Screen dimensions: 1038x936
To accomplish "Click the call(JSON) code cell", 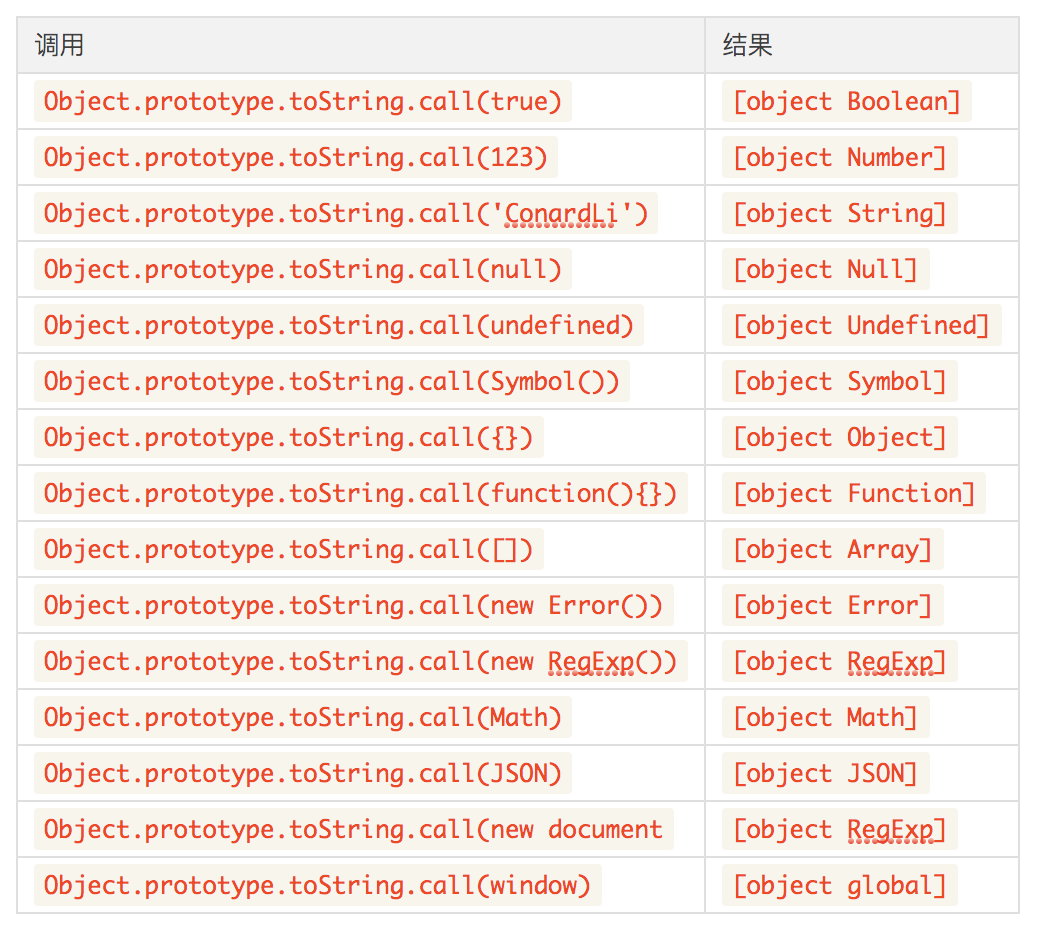I will (x=303, y=773).
